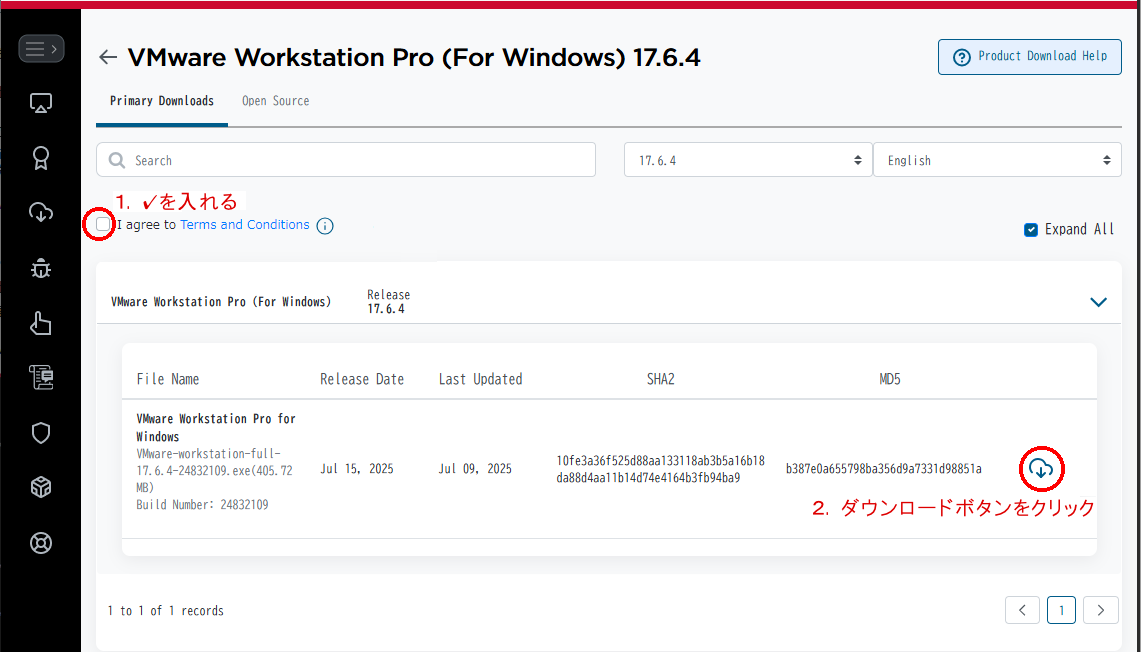Viewport: 1141px width, 652px height.
Task: Click the download cloud icon for the file
Action: click(1041, 468)
